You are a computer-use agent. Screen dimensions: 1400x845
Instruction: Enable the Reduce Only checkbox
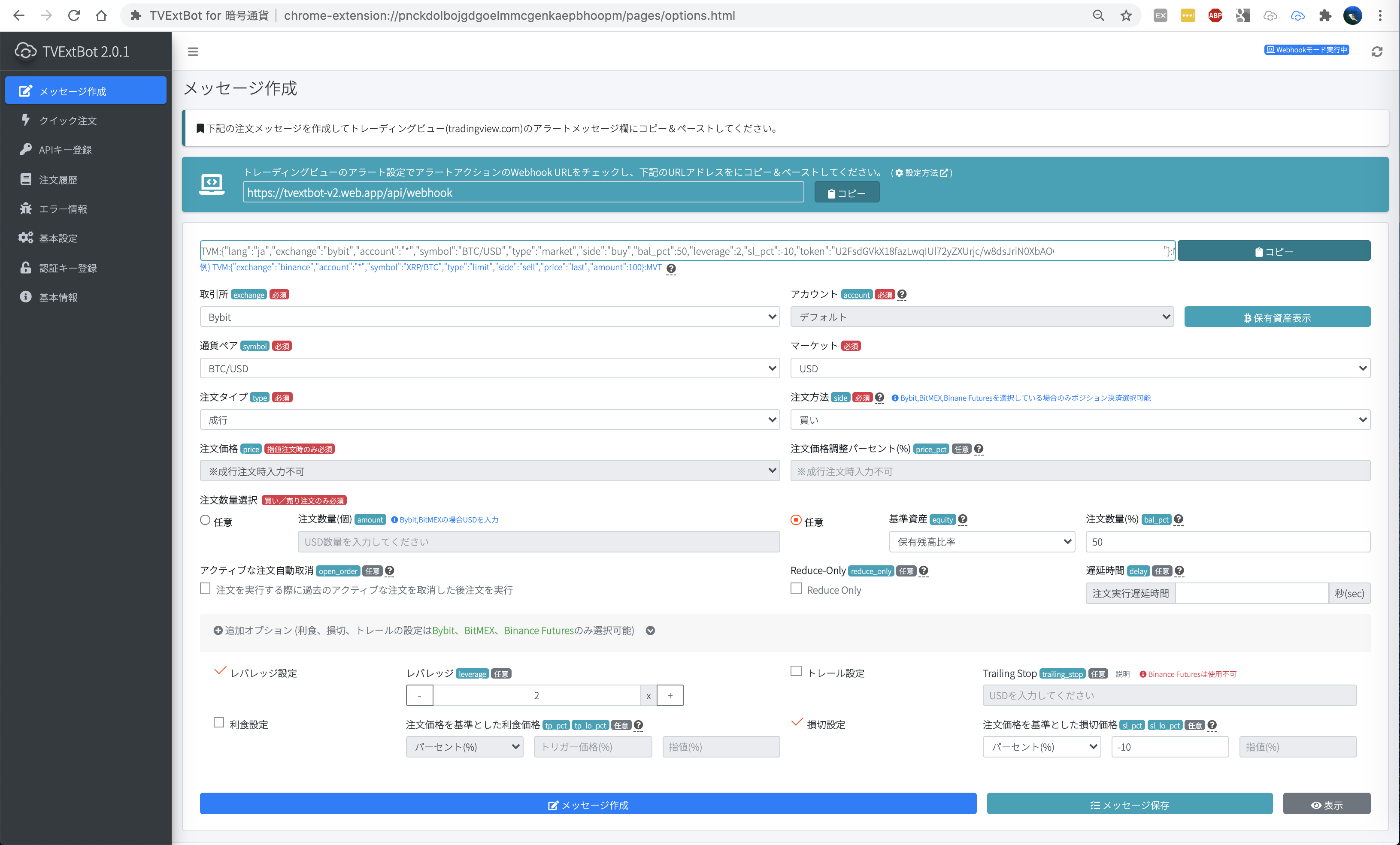pos(796,589)
